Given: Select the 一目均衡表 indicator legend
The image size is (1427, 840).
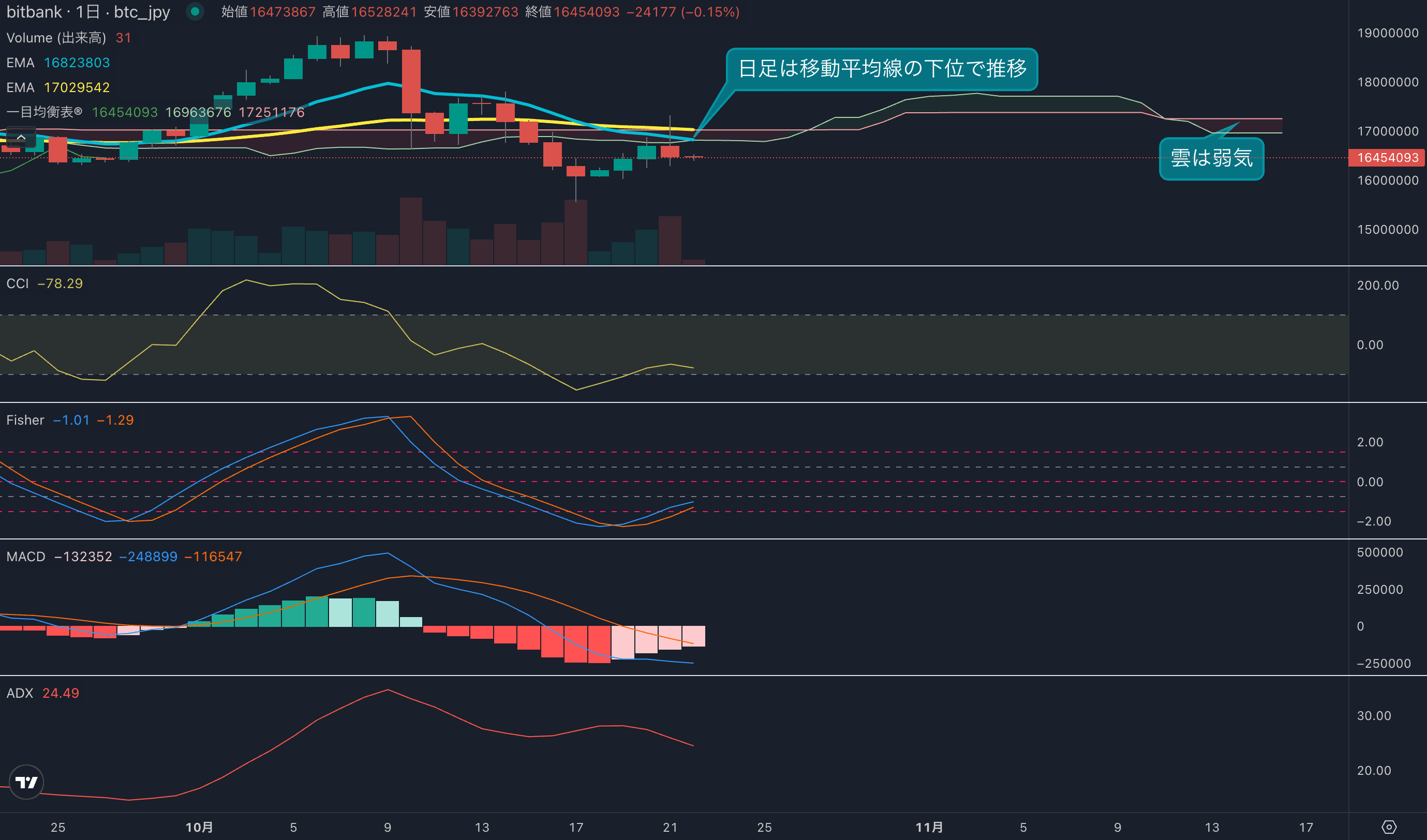Looking at the screenshot, I should [44, 112].
